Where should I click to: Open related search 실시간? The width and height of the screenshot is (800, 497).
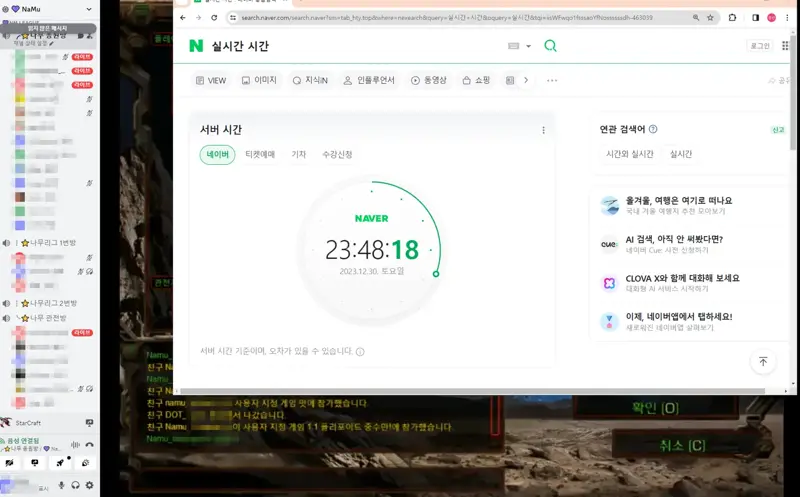pyautogui.click(x=681, y=154)
